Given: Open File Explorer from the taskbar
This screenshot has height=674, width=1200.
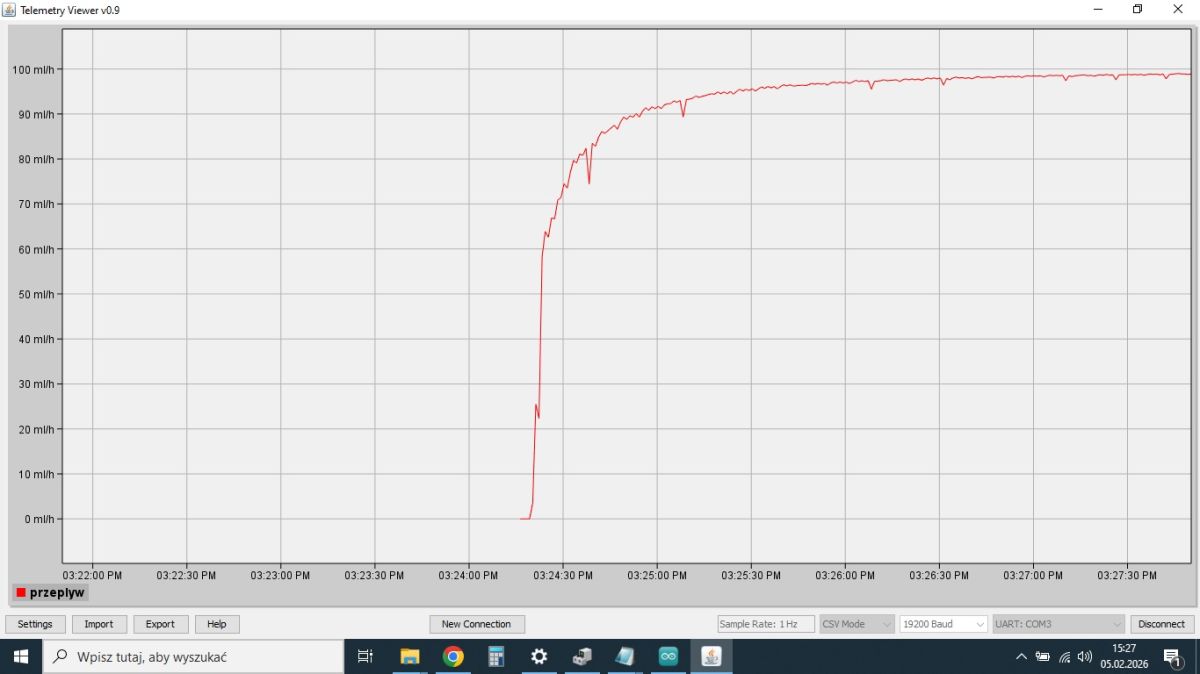Looking at the screenshot, I should (x=410, y=657).
